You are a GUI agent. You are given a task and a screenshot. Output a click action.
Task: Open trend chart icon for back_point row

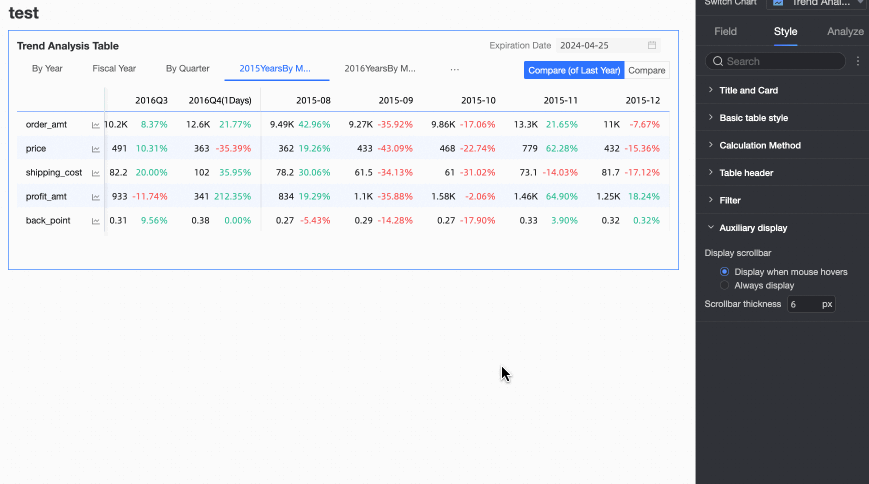click(x=95, y=221)
